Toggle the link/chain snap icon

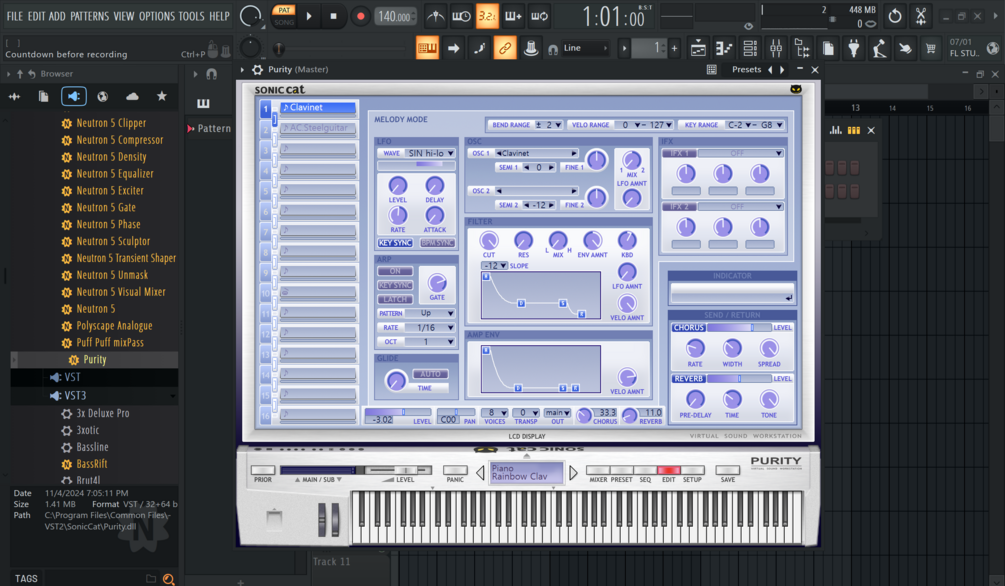click(x=505, y=48)
